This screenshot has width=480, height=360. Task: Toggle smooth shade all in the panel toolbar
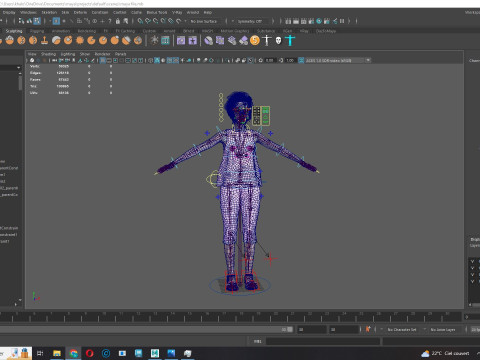click(157, 60)
